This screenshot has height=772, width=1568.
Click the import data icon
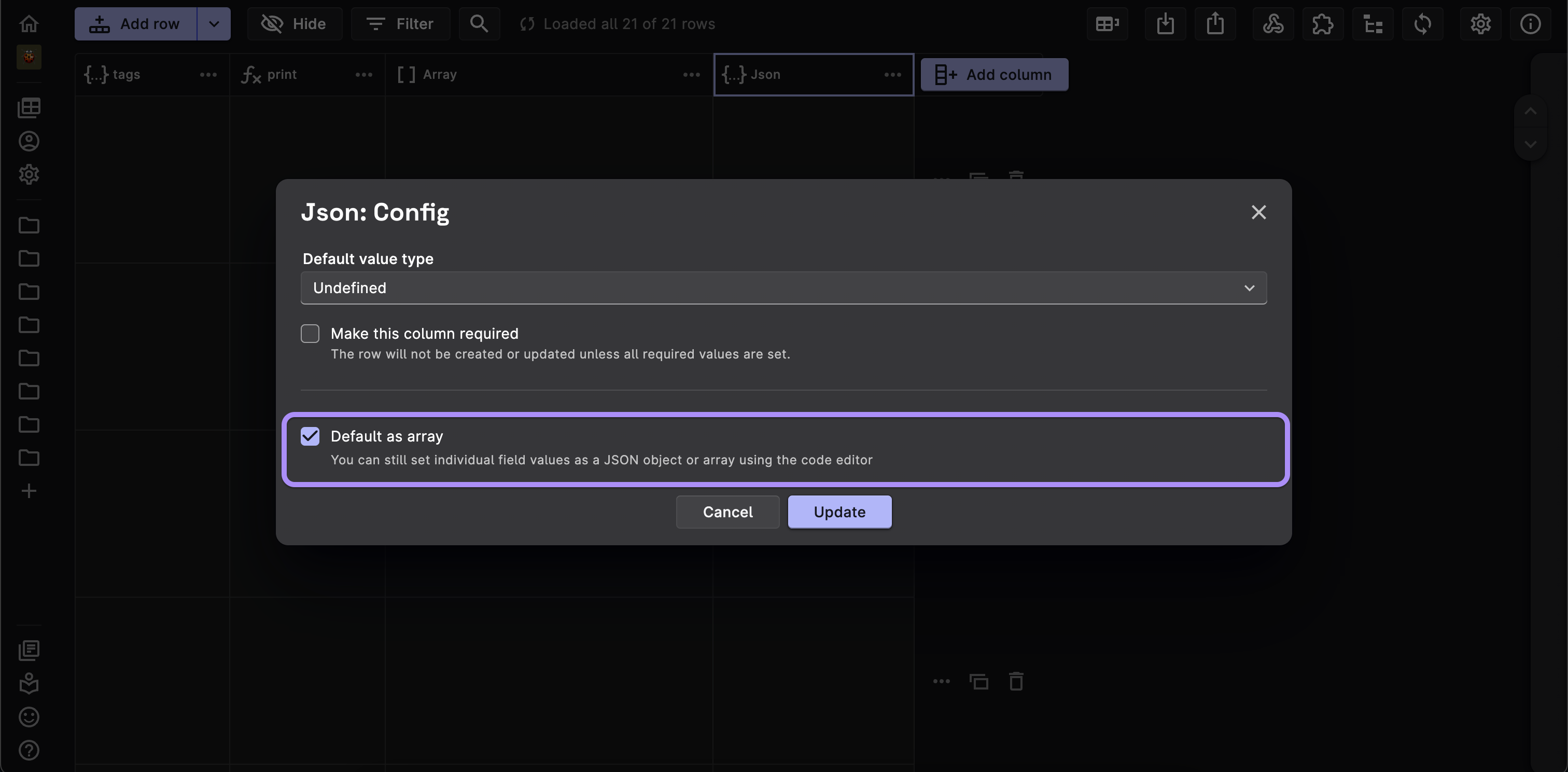pyautogui.click(x=1165, y=24)
